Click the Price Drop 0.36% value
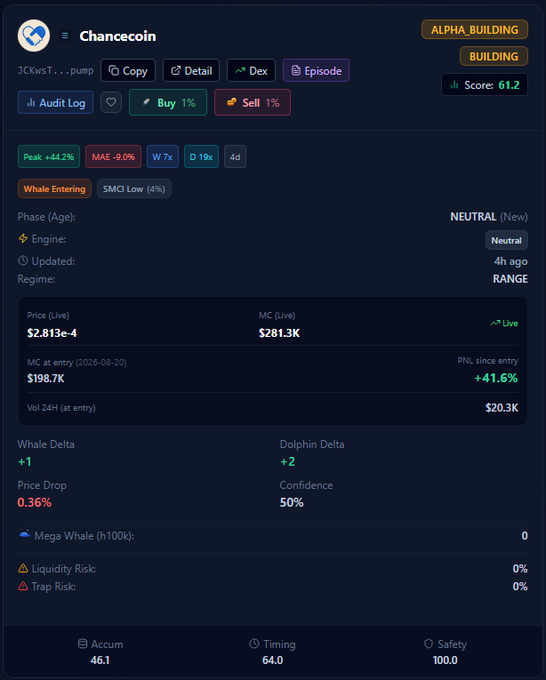 coord(34,502)
